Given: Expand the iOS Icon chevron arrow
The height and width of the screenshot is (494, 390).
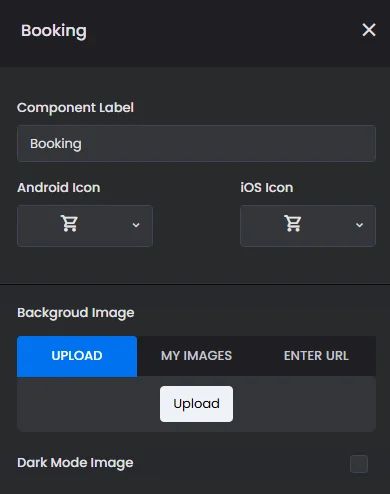Looking at the screenshot, I should [359, 225].
